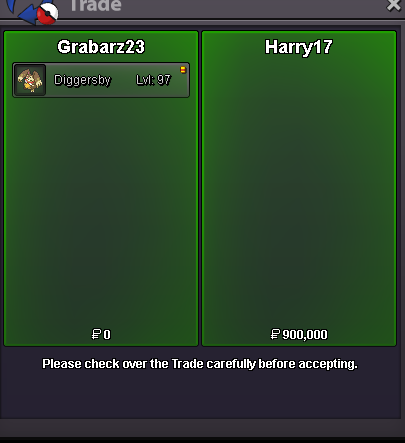405x443 pixels.
Task: Click the gap between Diggersby name and level
Action: [x=123, y=80]
